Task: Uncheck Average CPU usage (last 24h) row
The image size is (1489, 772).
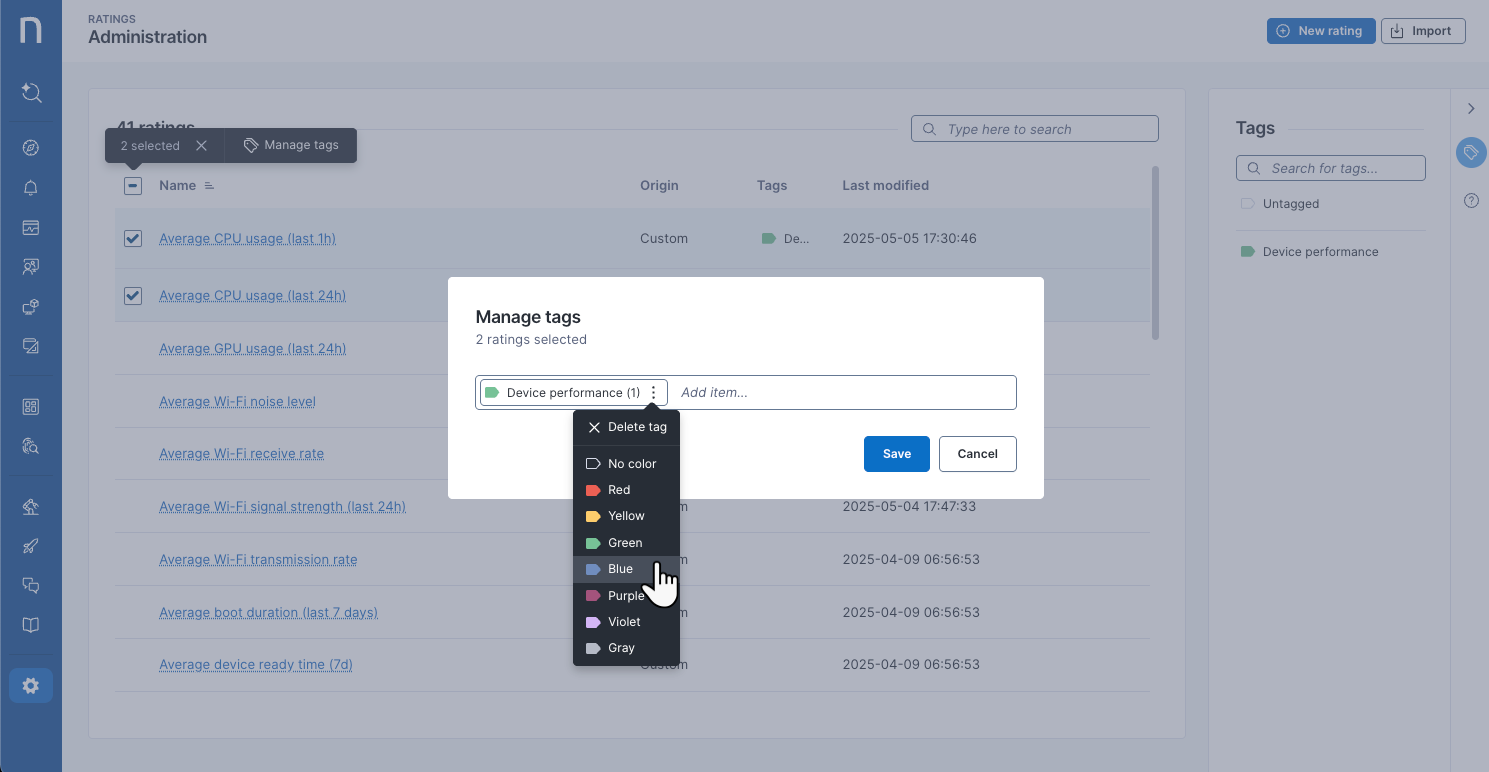Action: [x=132, y=295]
